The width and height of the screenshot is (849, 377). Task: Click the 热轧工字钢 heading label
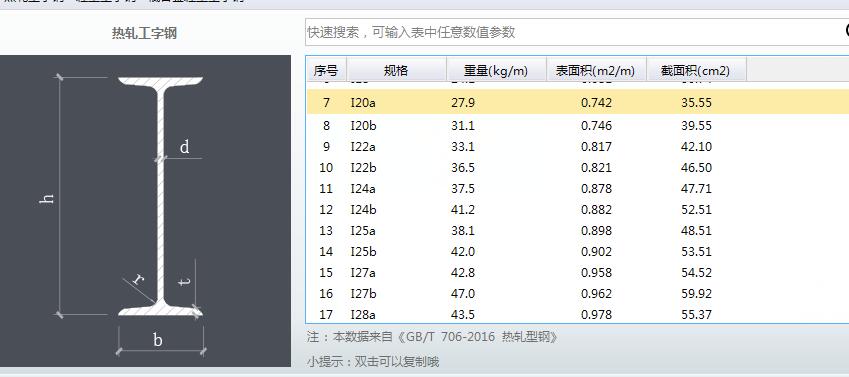(x=144, y=34)
